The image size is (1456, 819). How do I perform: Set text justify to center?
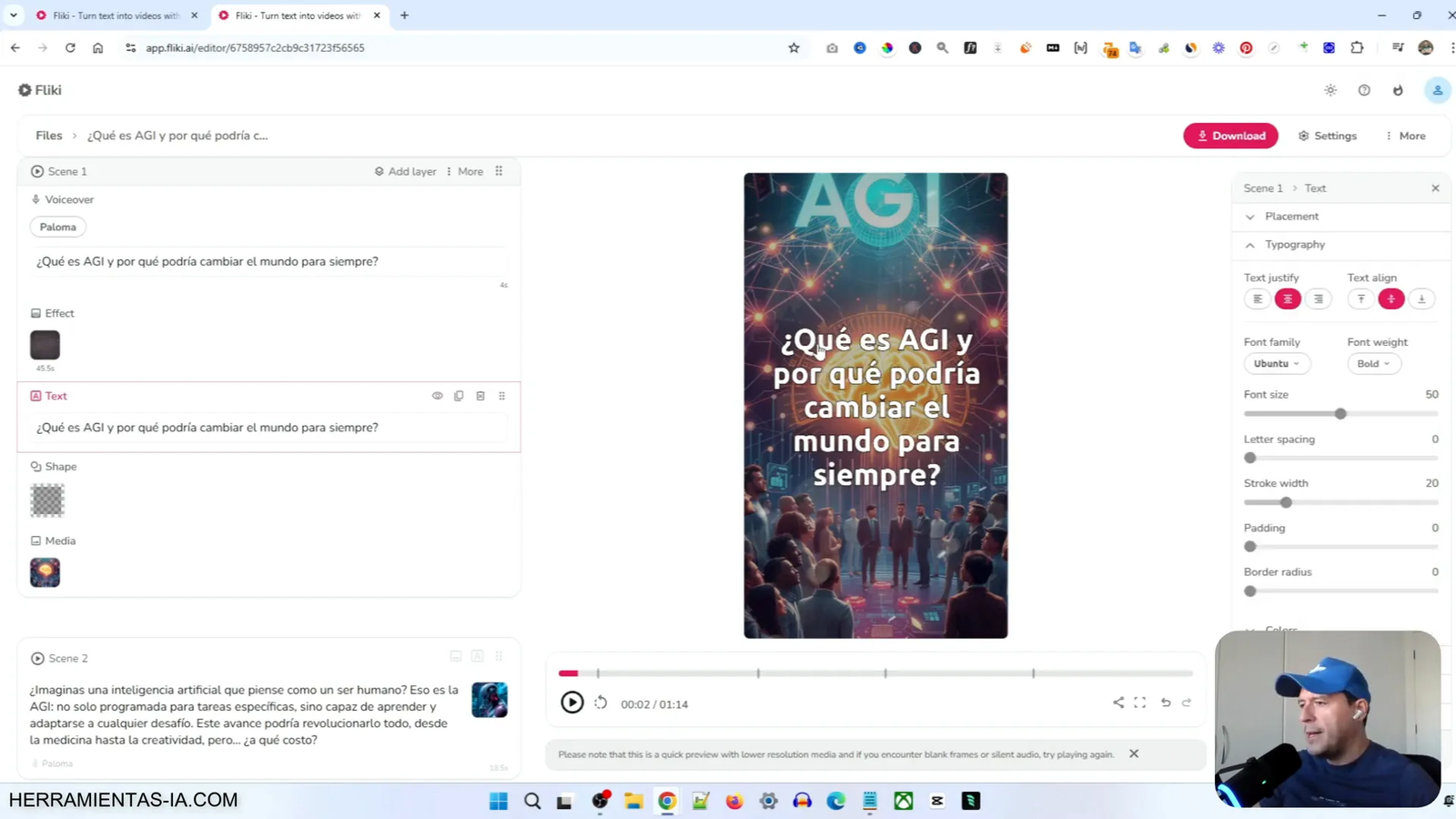tap(1287, 298)
